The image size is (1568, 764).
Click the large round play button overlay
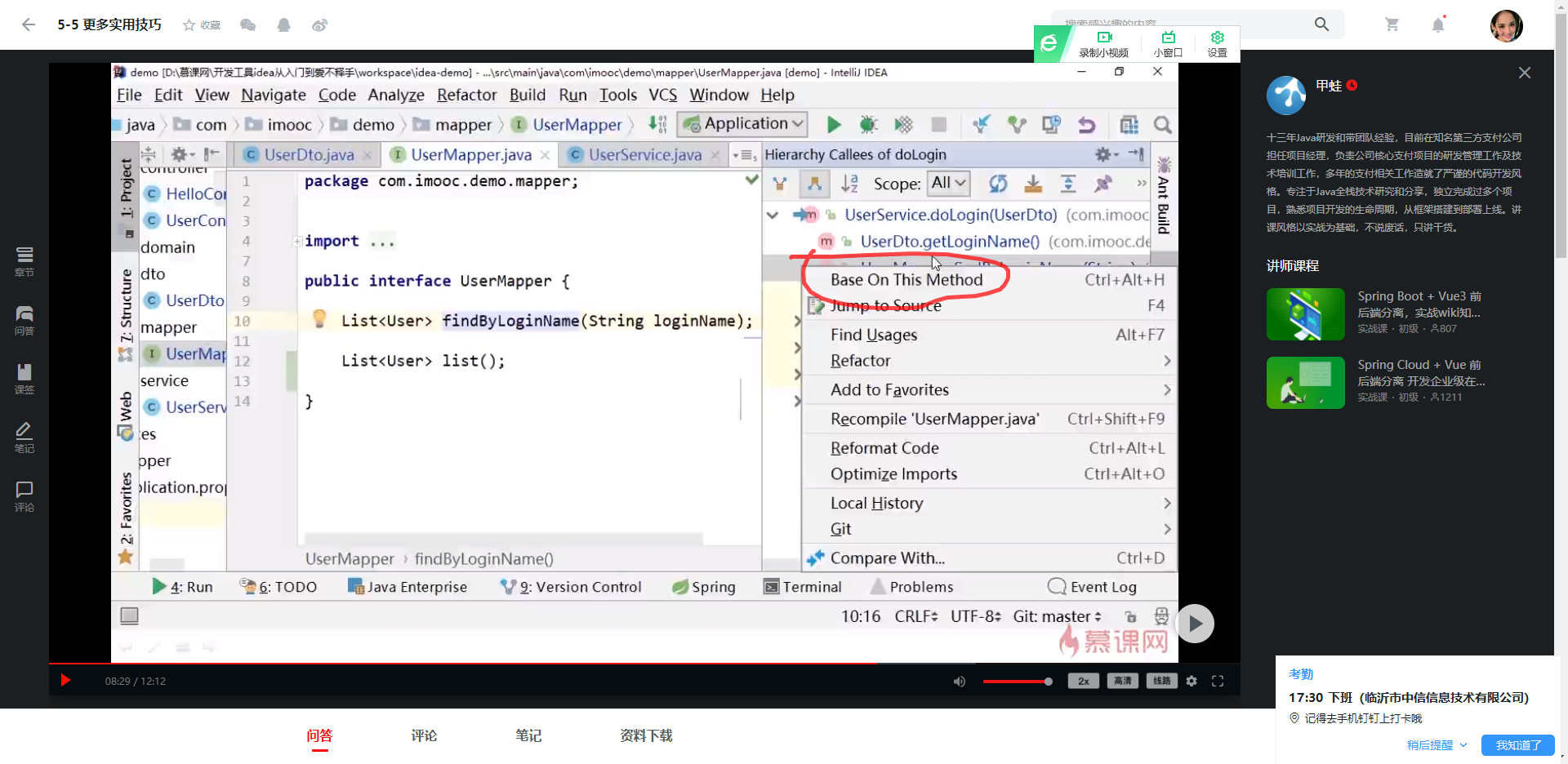tap(1195, 624)
